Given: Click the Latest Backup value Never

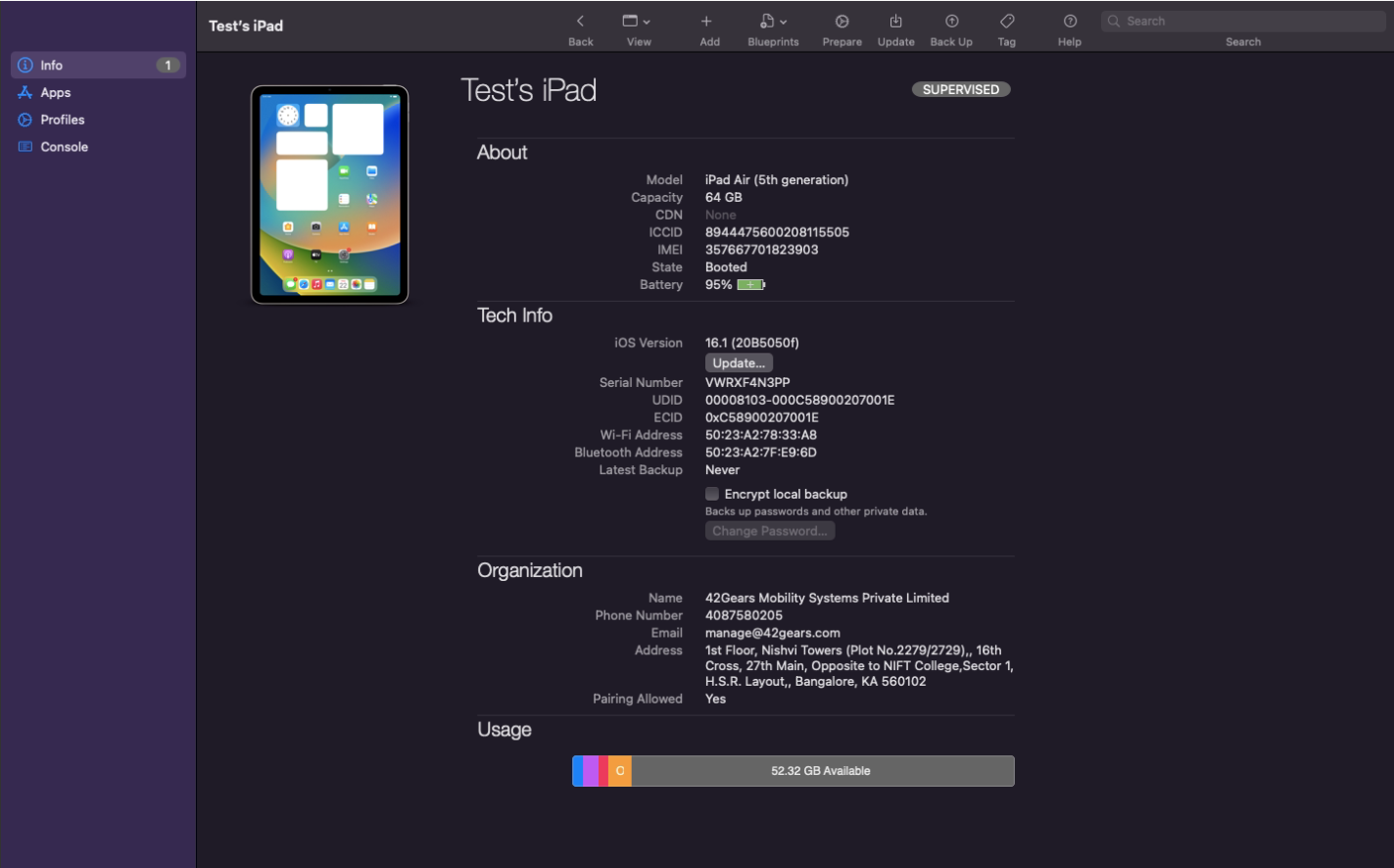Looking at the screenshot, I should click(x=722, y=470).
